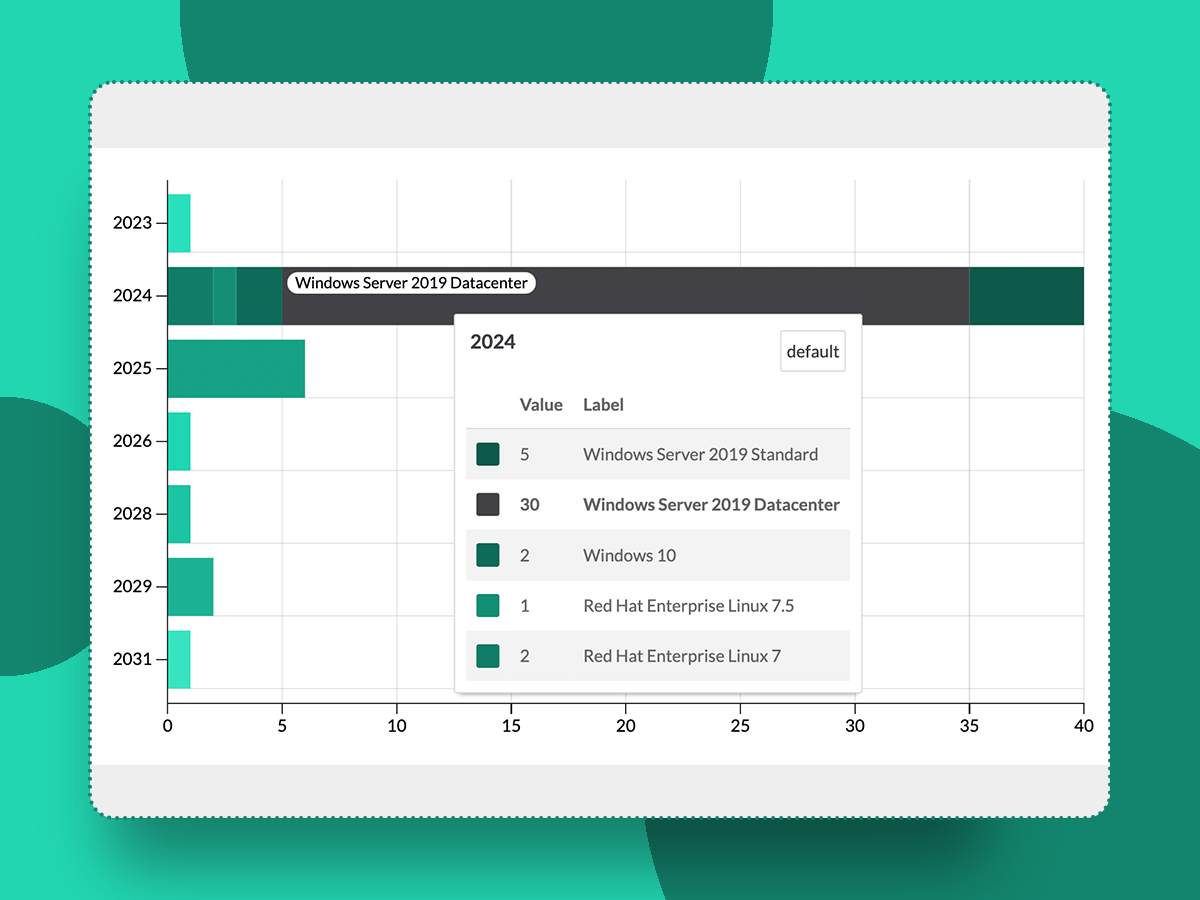Click the 2029 y-axis label
The width and height of the screenshot is (1200, 900).
coord(132,587)
